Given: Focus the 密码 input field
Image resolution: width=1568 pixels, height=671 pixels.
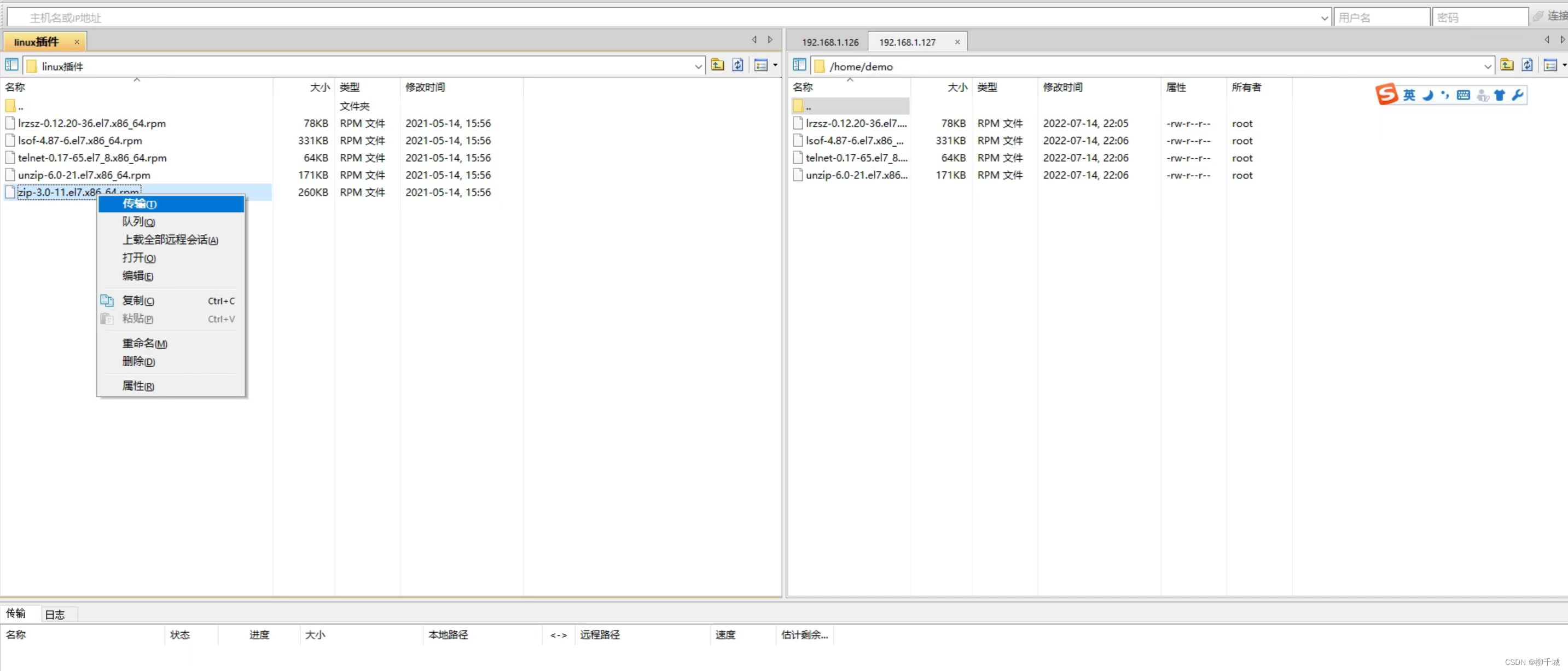Looking at the screenshot, I should point(1480,18).
